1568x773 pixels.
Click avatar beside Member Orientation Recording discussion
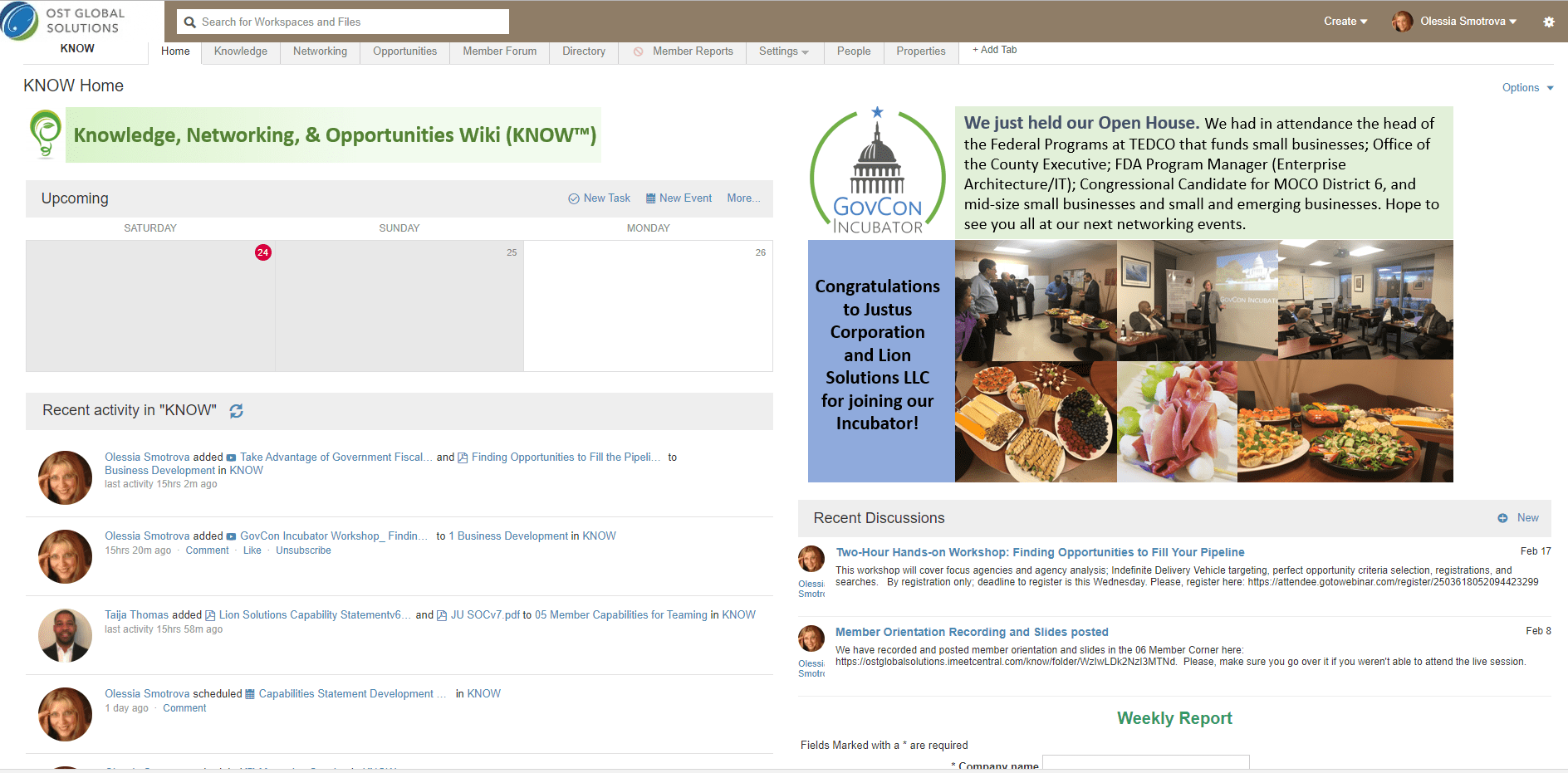tap(811, 638)
